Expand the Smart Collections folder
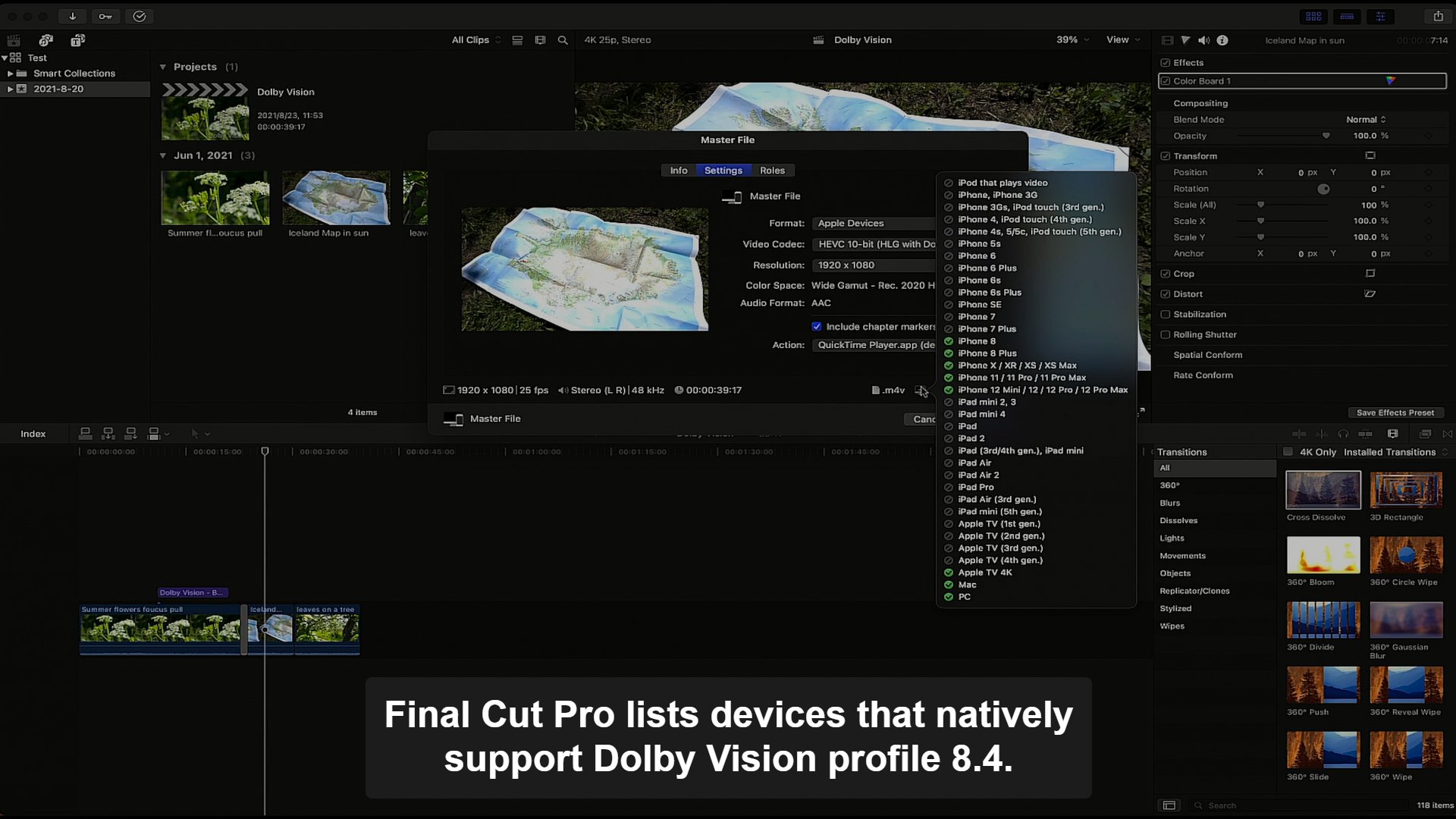This screenshot has width=1456, height=819. [x=10, y=74]
